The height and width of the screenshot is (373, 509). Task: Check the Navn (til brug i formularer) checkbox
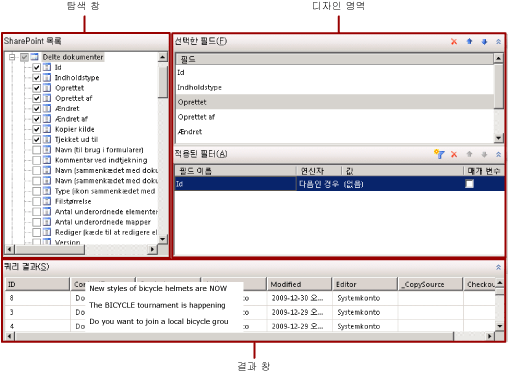tap(36, 150)
